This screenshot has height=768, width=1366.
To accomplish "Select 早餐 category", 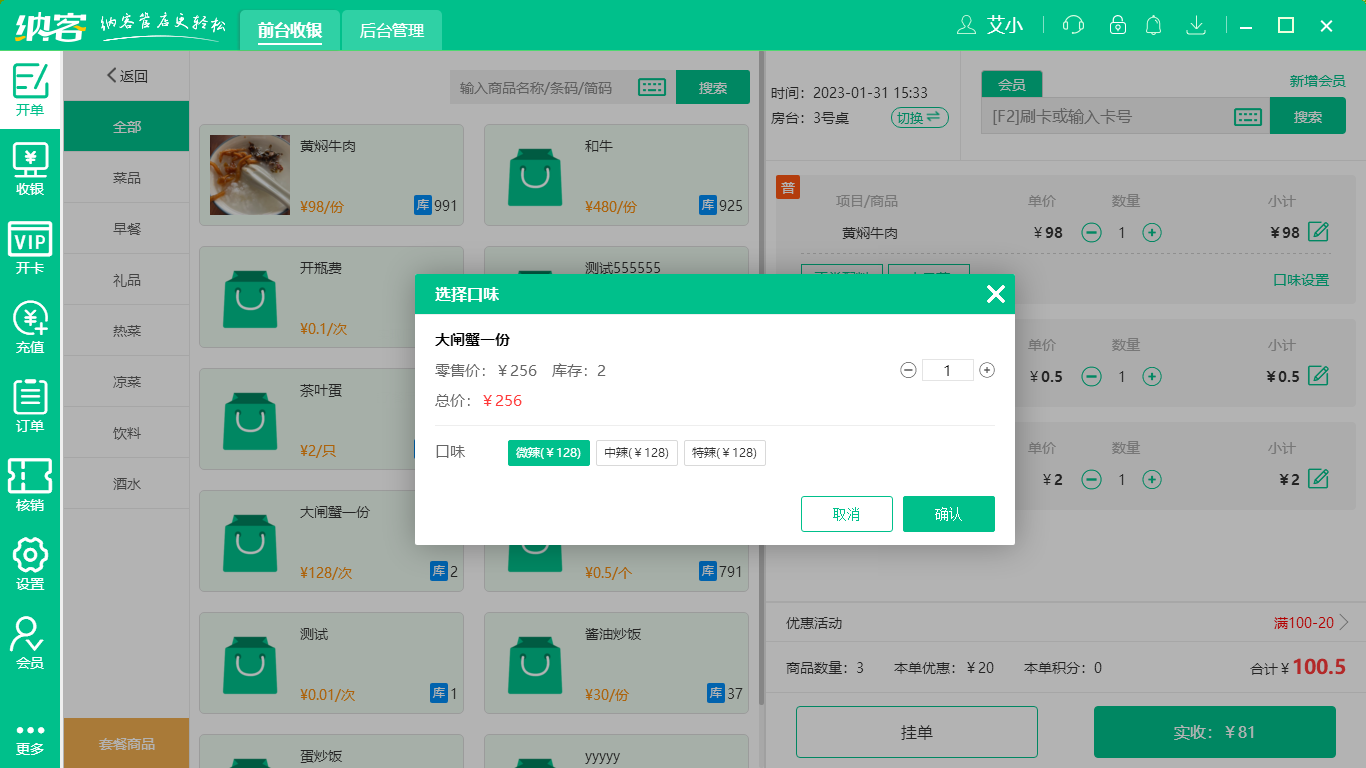I will click(127, 229).
